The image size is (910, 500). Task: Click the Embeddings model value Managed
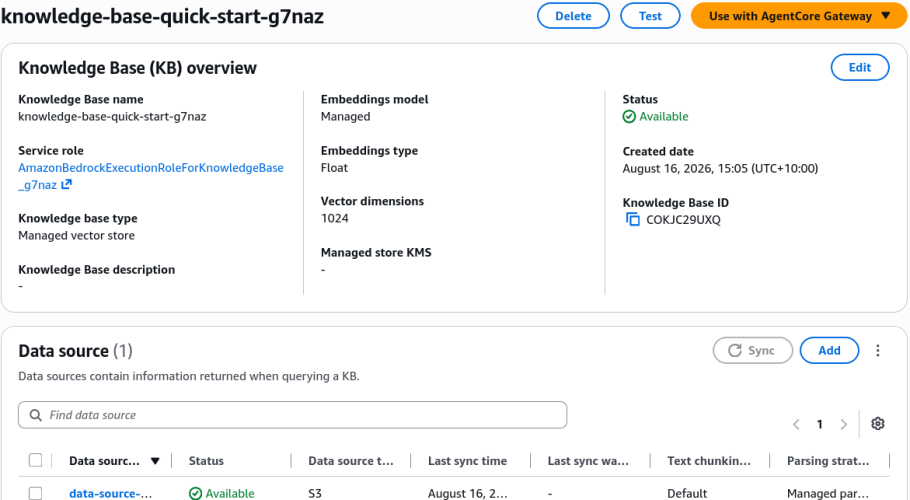click(345, 117)
